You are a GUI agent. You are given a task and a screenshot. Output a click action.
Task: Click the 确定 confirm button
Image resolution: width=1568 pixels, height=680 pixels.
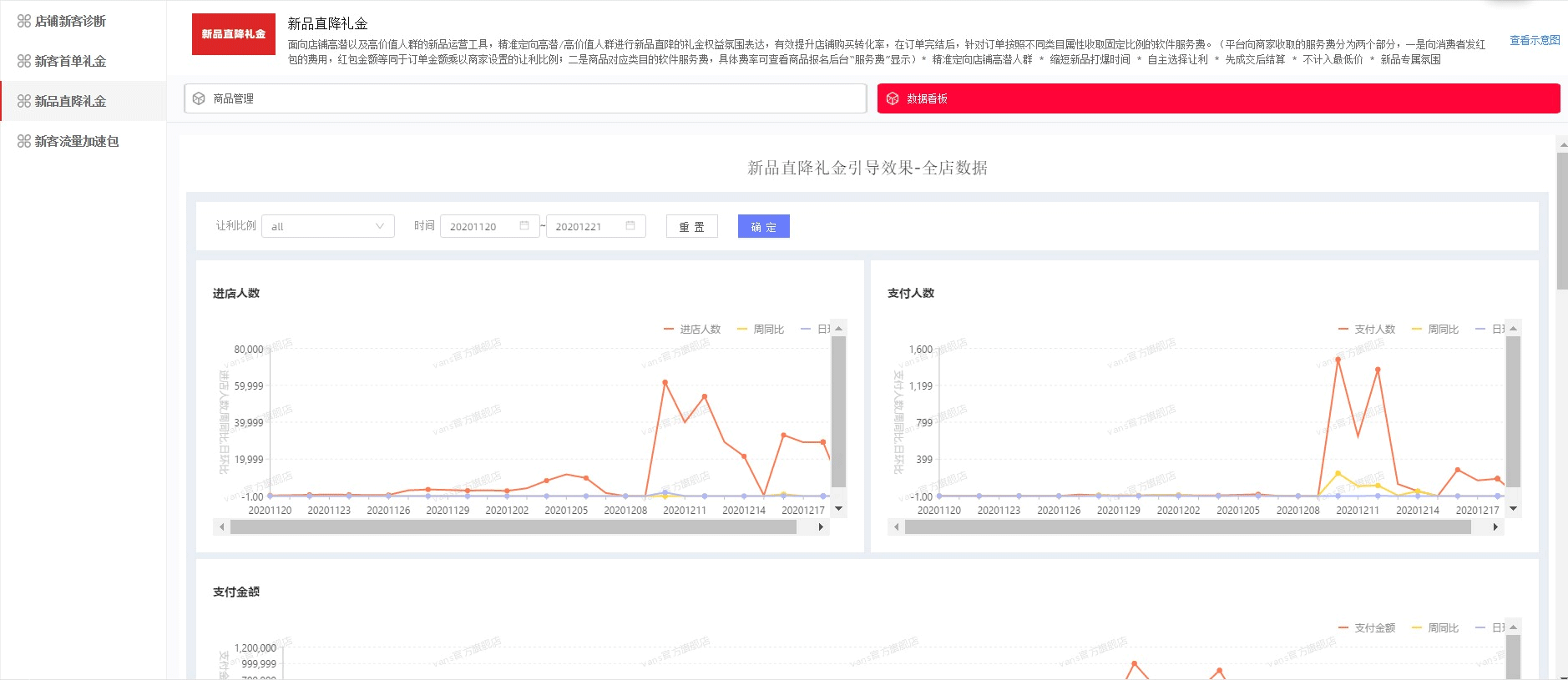(x=763, y=226)
